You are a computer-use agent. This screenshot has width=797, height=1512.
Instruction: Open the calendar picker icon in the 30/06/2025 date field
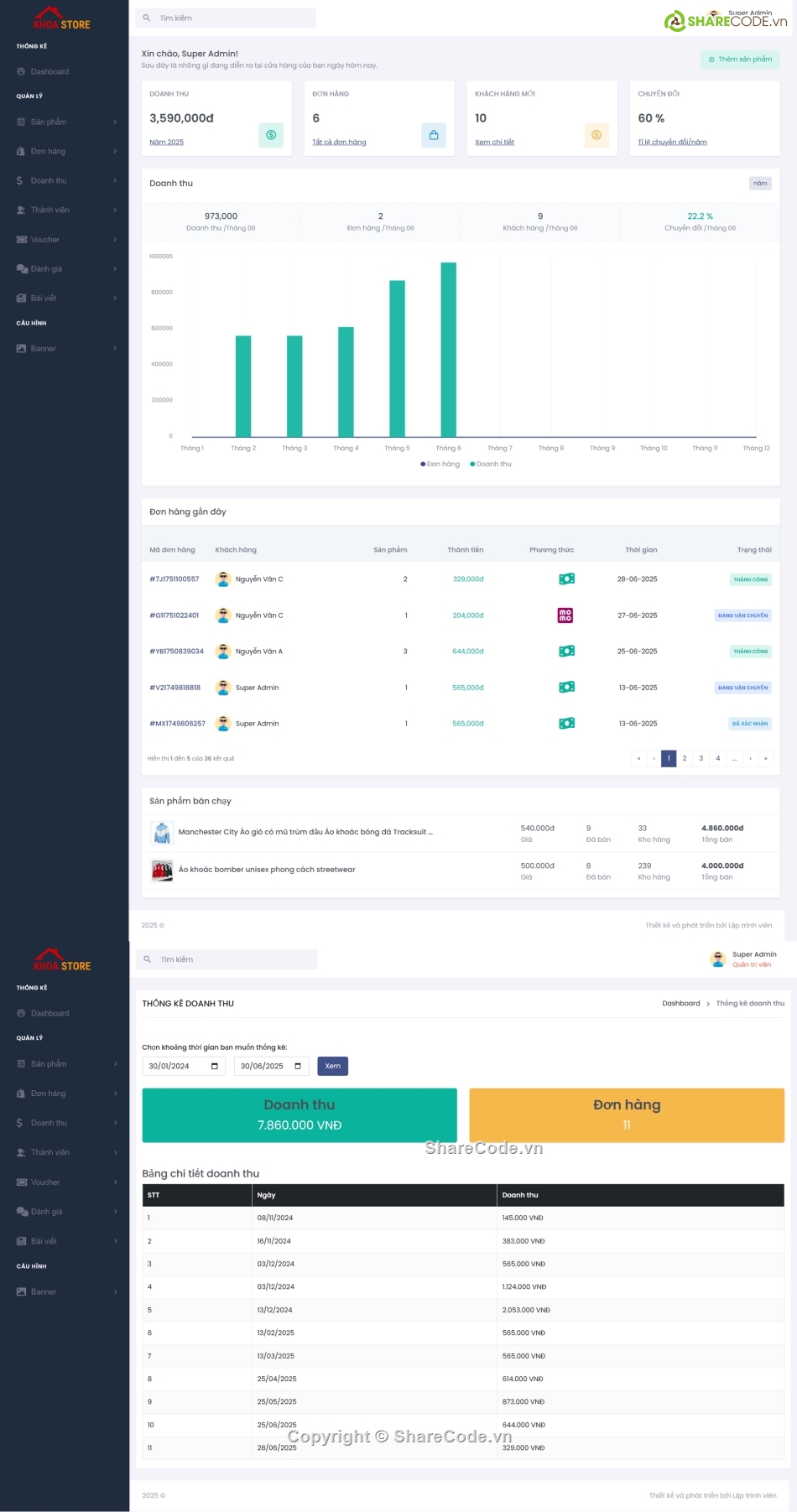298,1067
